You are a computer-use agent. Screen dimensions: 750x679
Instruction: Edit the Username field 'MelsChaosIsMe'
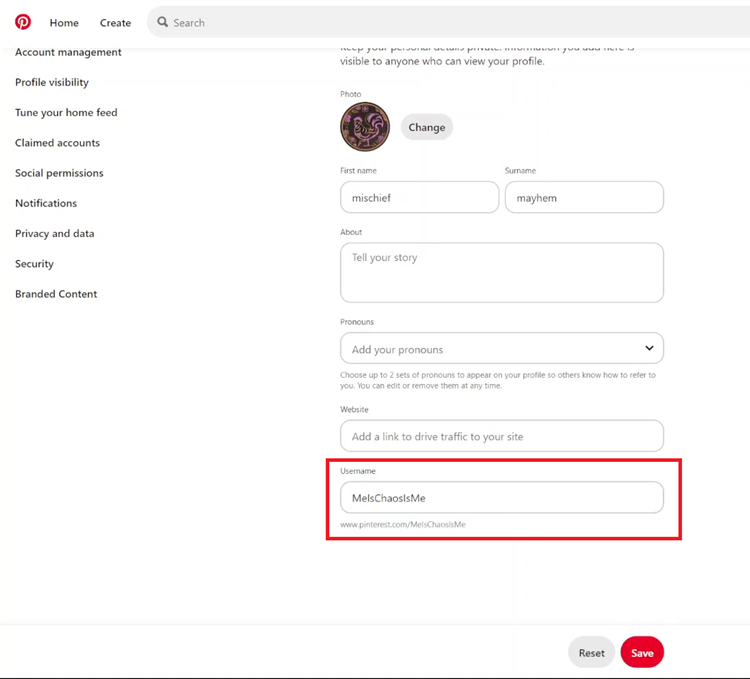tap(502, 498)
